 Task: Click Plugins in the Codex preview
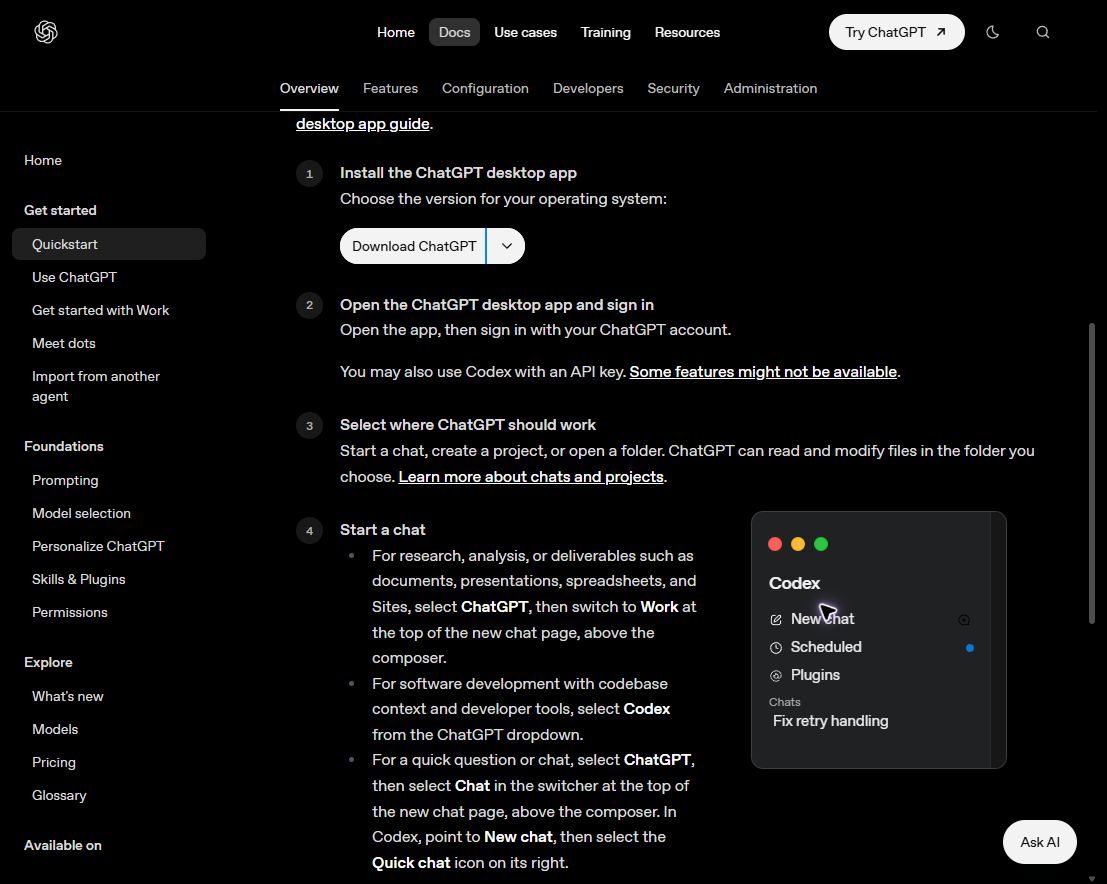(x=815, y=675)
